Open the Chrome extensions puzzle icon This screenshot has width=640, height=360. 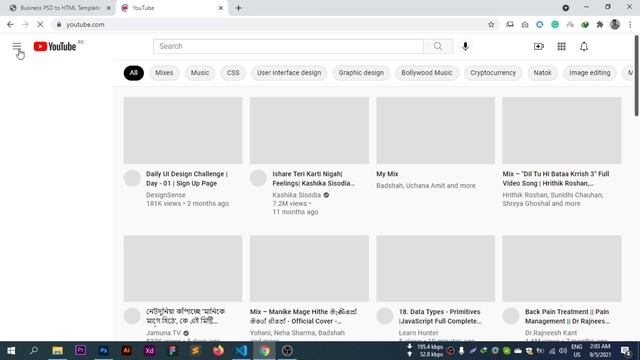point(600,24)
